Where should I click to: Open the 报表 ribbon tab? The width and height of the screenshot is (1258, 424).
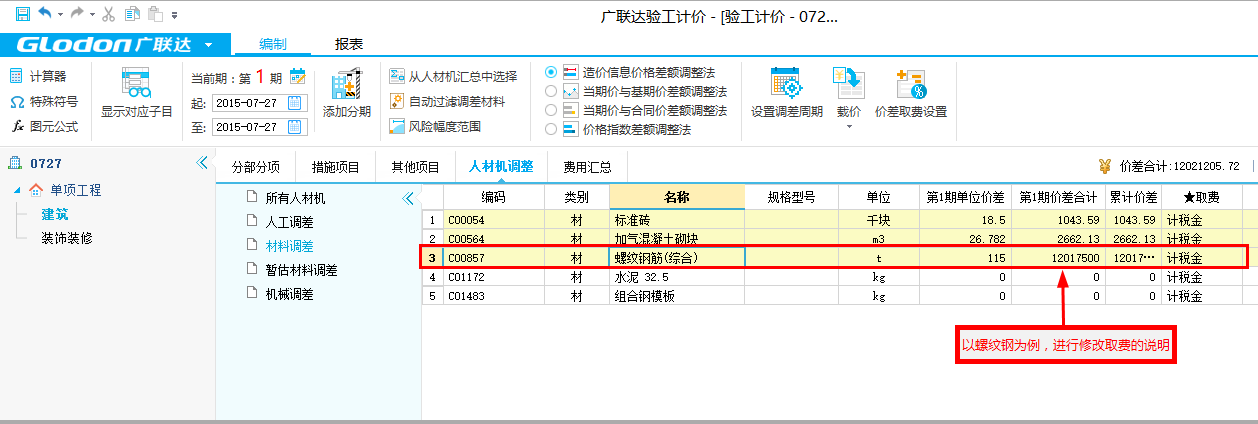pyautogui.click(x=349, y=44)
